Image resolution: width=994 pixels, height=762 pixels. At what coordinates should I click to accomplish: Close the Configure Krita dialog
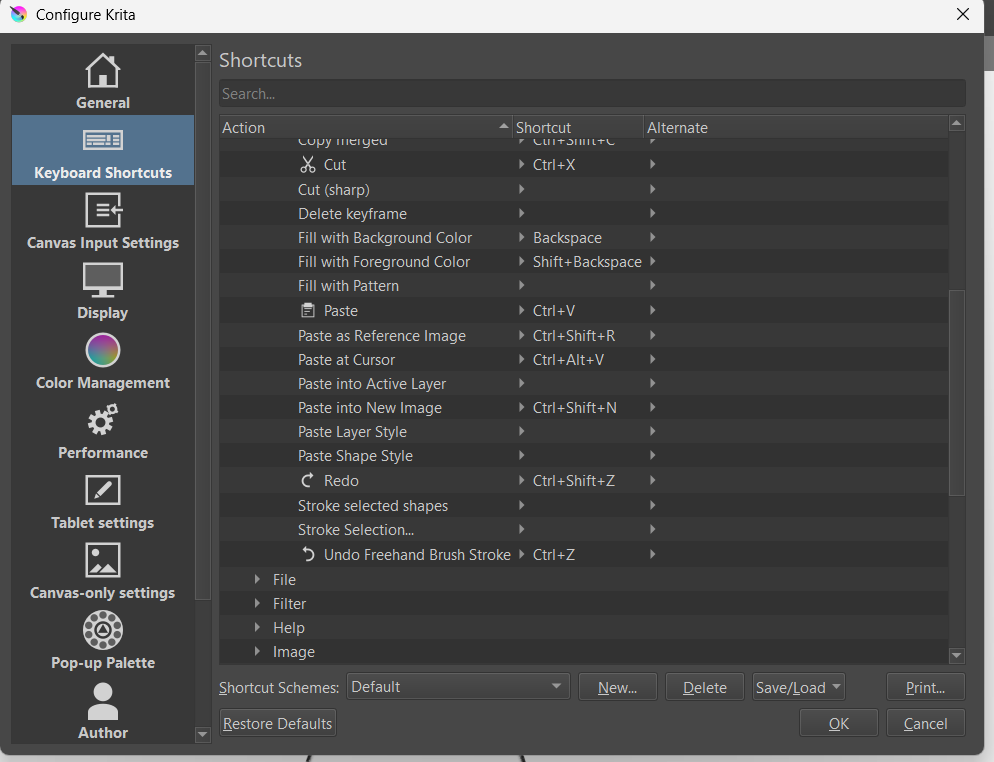pos(962,14)
